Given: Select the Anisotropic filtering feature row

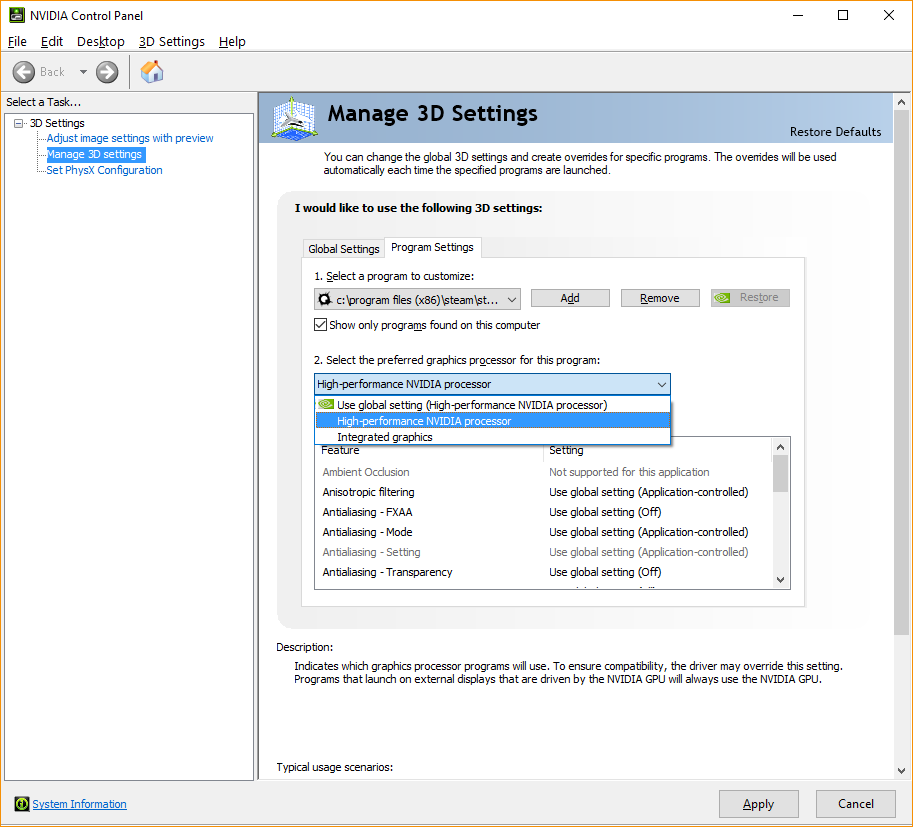Looking at the screenshot, I should pyautogui.click(x=543, y=492).
